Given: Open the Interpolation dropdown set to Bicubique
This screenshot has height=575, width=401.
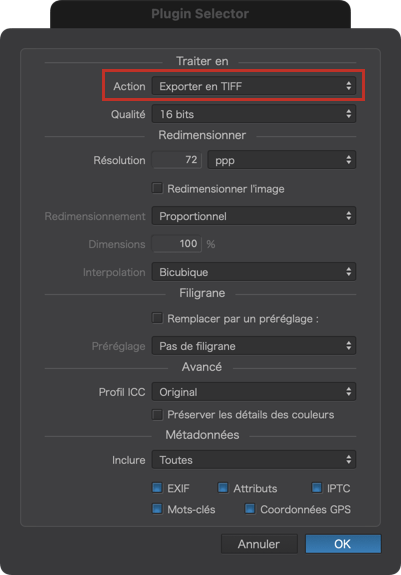Looking at the screenshot, I should coord(254,272).
